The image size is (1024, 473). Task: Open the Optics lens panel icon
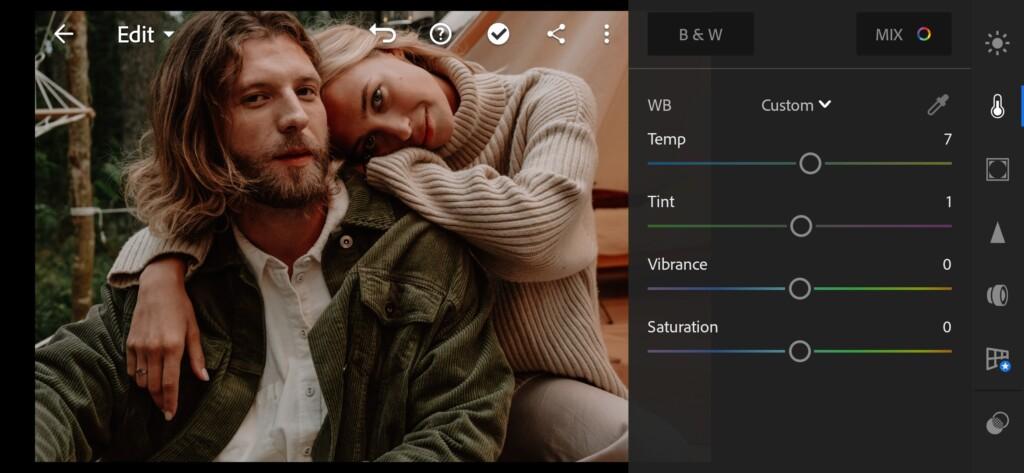(997, 295)
